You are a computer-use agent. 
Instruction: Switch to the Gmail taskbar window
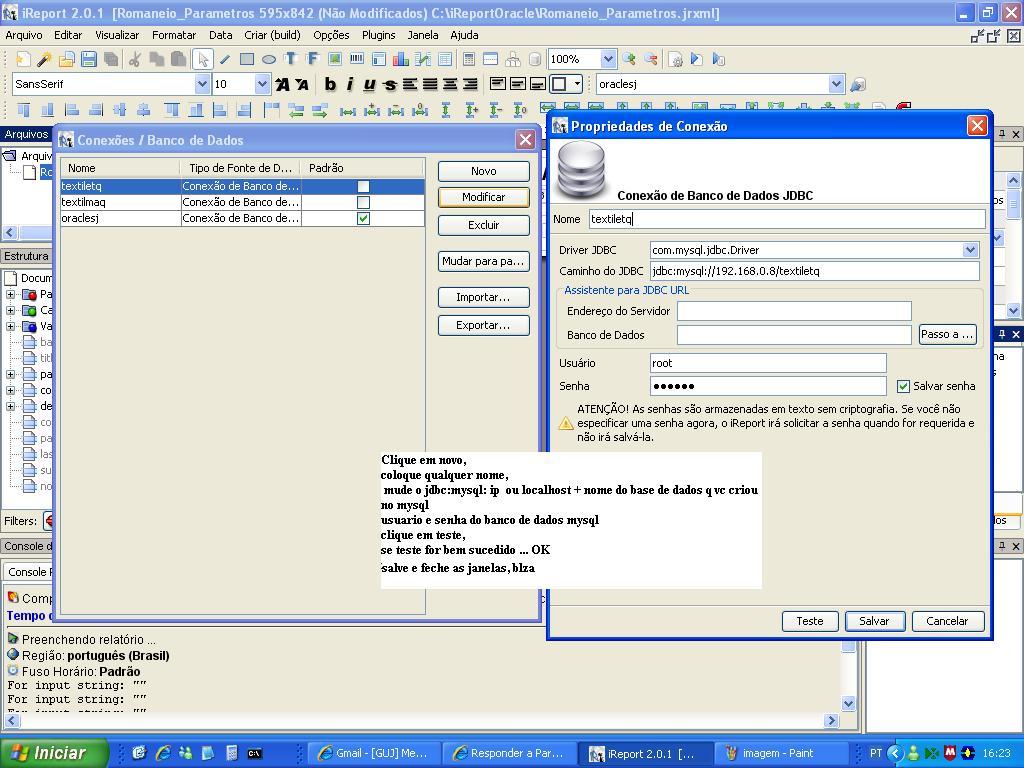(374, 754)
